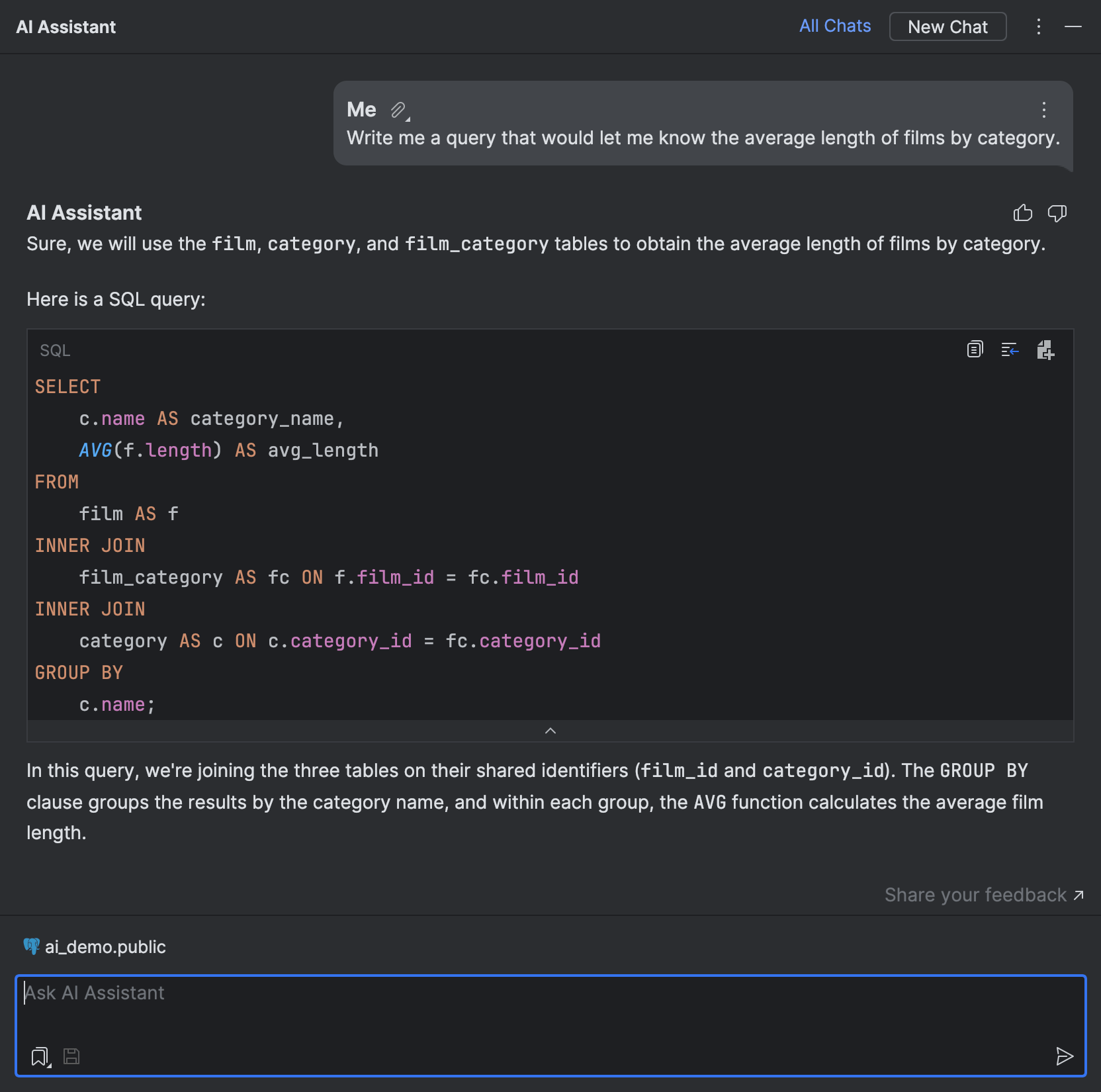Switch to the All Chats view

pyautogui.click(x=835, y=26)
